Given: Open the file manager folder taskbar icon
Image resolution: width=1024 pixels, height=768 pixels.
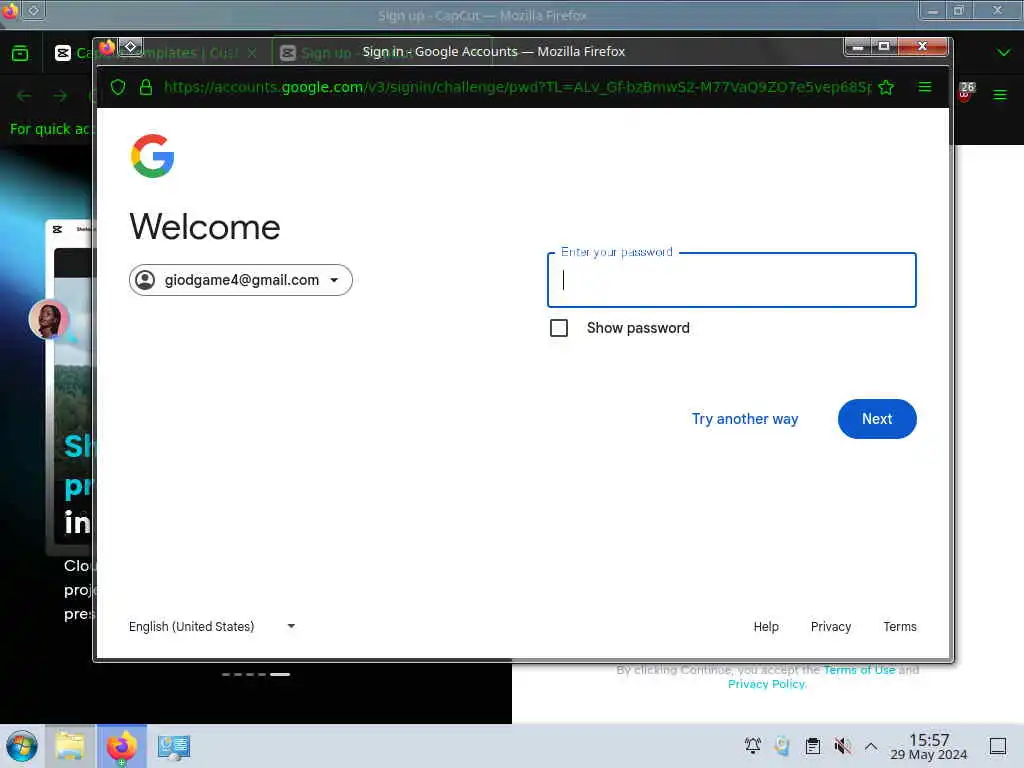Looking at the screenshot, I should (70, 746).
